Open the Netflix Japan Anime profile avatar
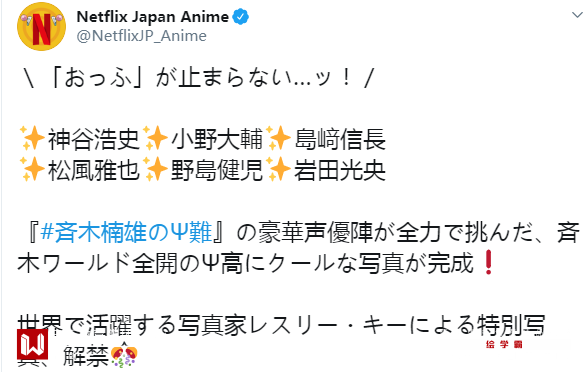The width and height of the screenshot is (588, 372). click(x=41, y=26)
